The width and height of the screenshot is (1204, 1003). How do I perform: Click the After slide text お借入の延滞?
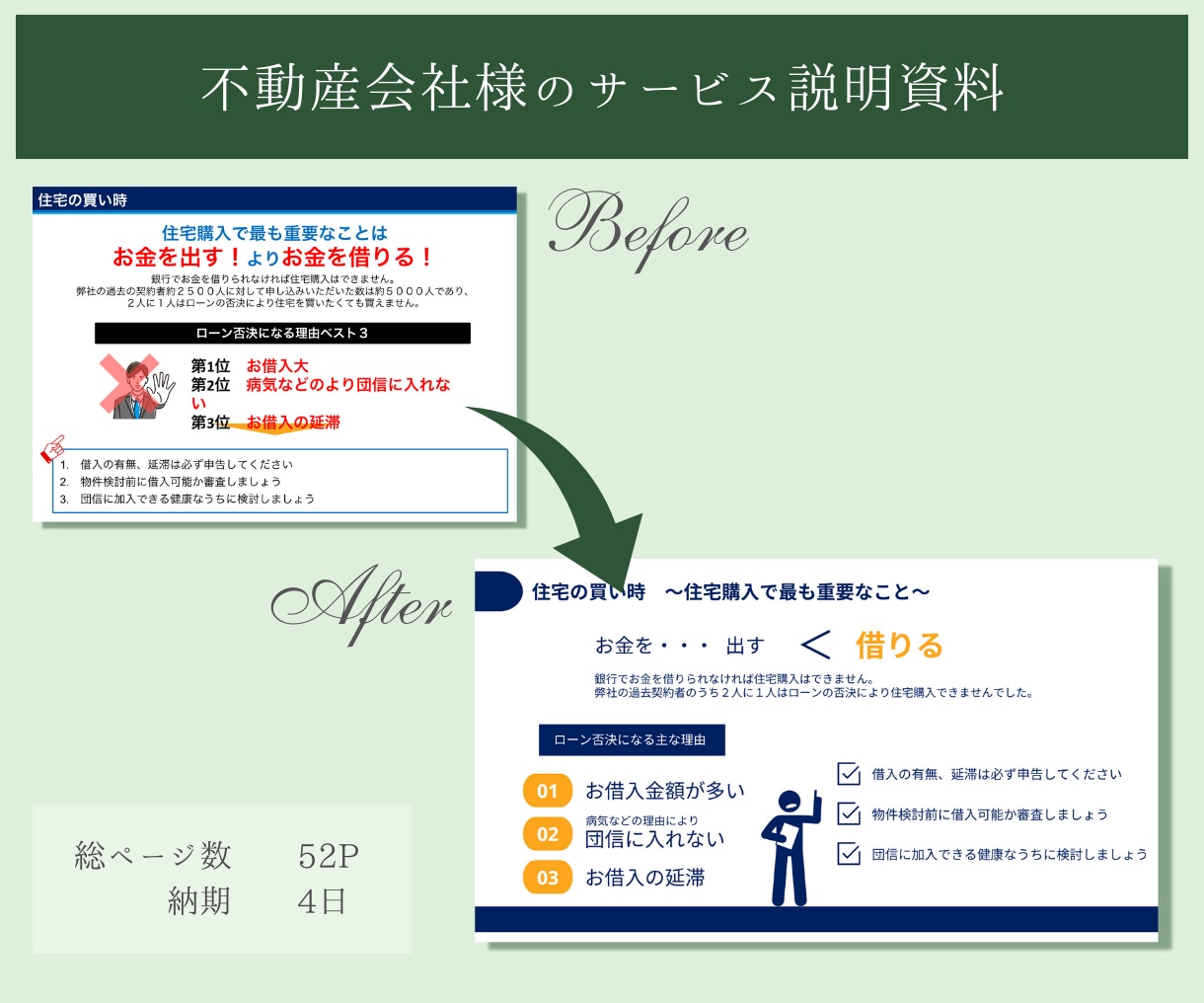[x=645, y=878]
